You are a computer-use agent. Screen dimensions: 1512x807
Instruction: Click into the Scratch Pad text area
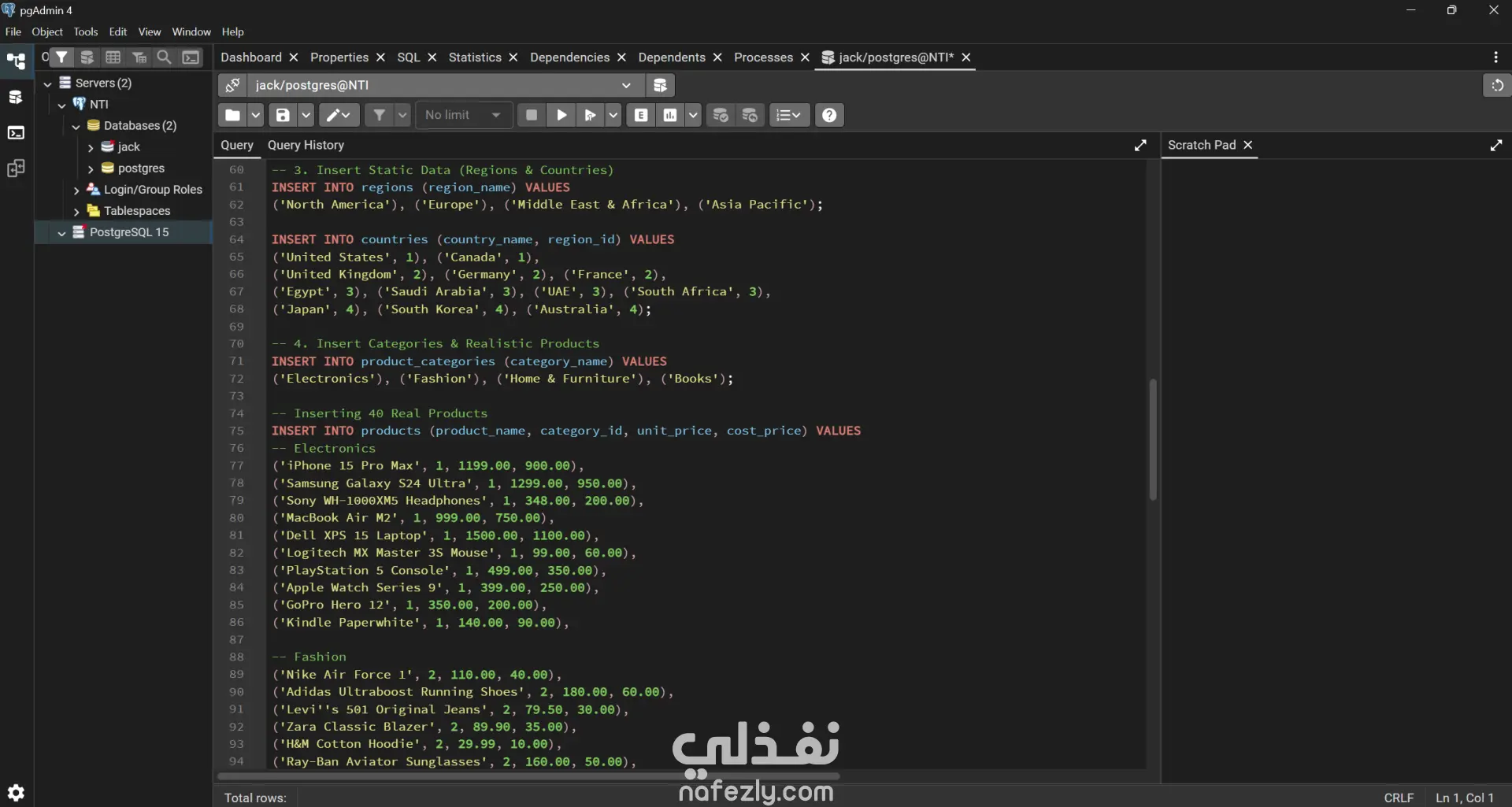click(1336, 471)
